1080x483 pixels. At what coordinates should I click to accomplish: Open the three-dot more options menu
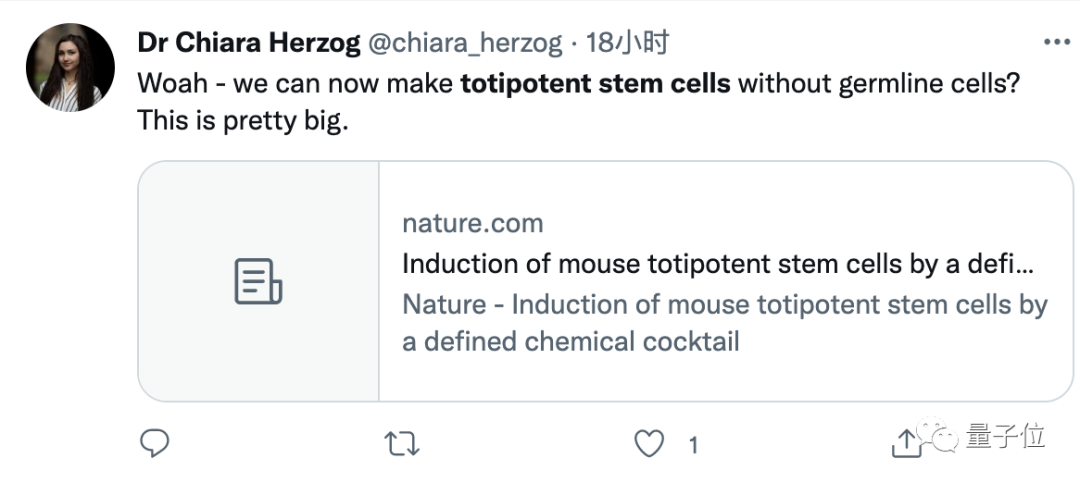[x=1057, y=43]
